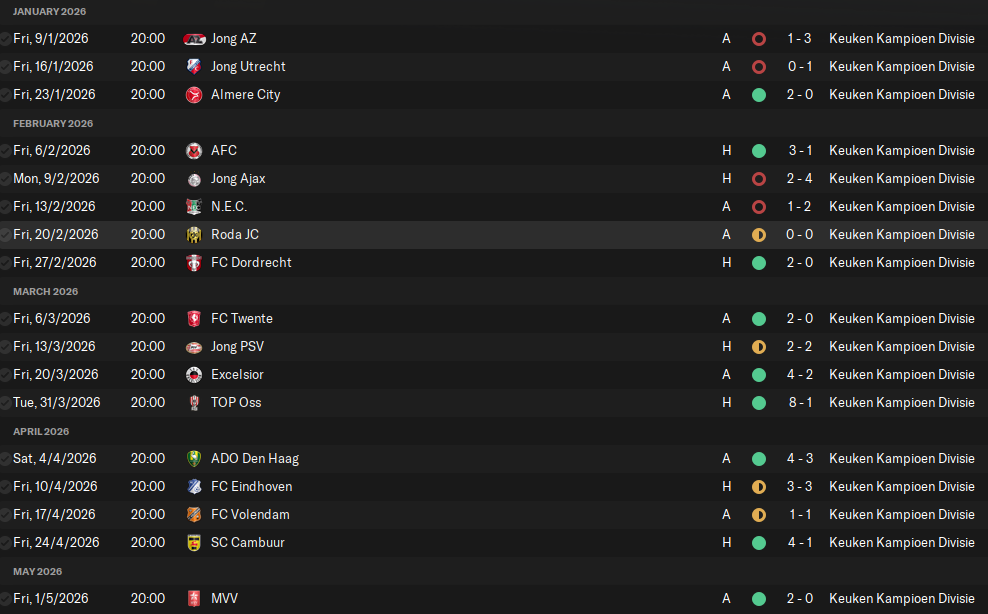Click red loss indicator for Jong Utrecht
The width and height of the screenshot is (988, 614).
click(x=759, y=67)
